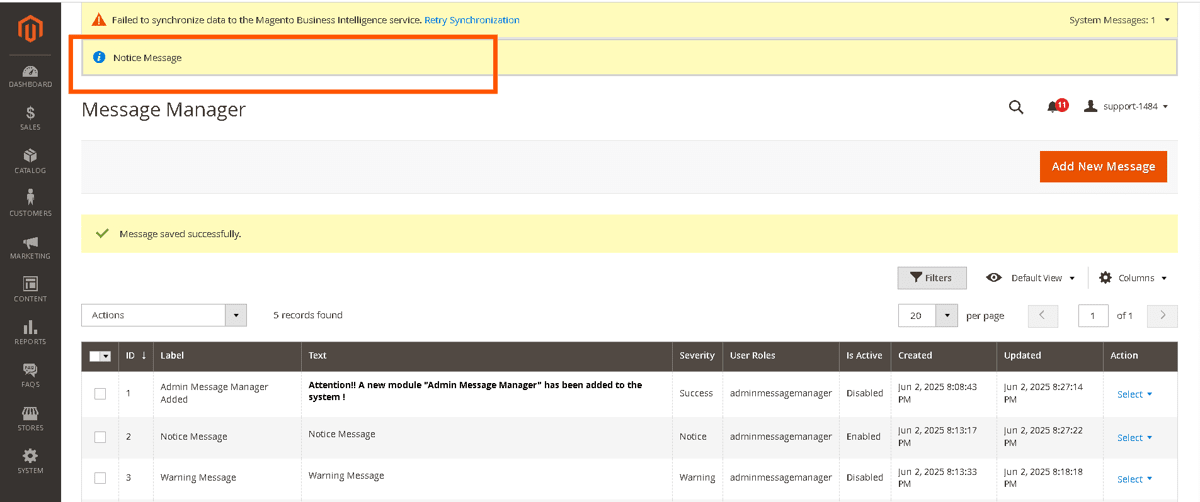The height and width of the screenshot is (502, 1200).
Task: Click the current page number field
Action: pos(1093,315)
